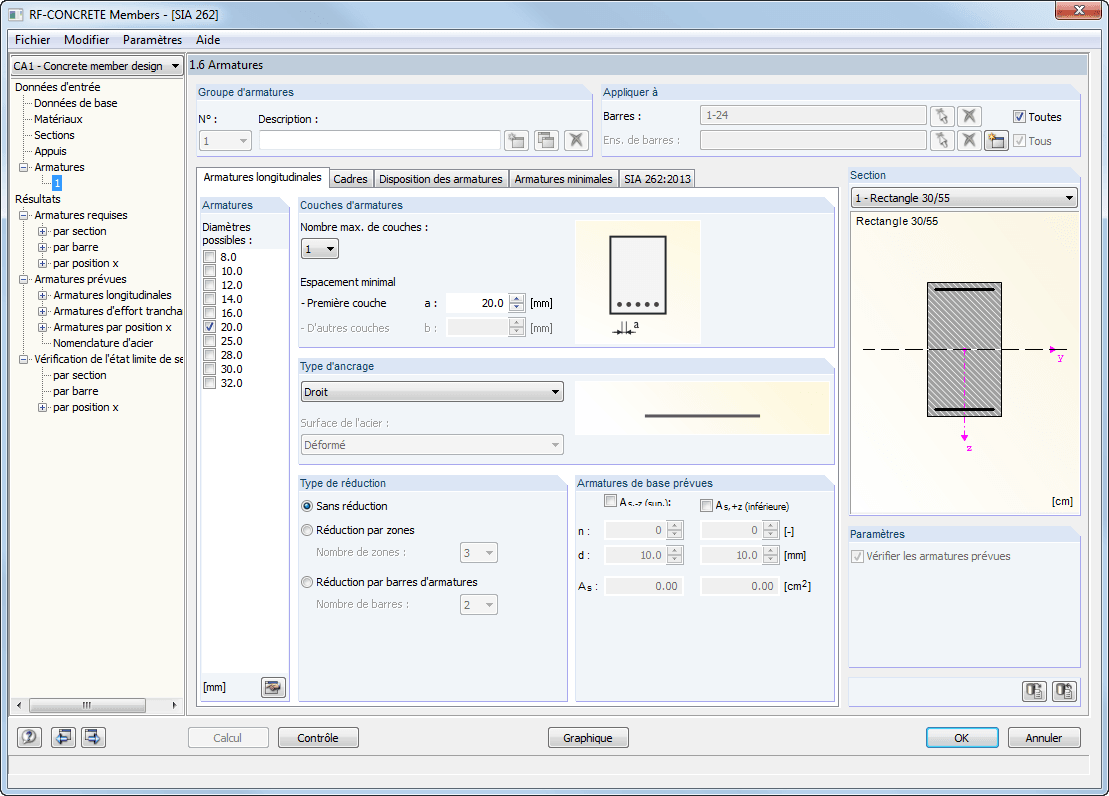Select the reinforcement group 1 tree item
This screenshot has width=1109, height=796.
57,183
